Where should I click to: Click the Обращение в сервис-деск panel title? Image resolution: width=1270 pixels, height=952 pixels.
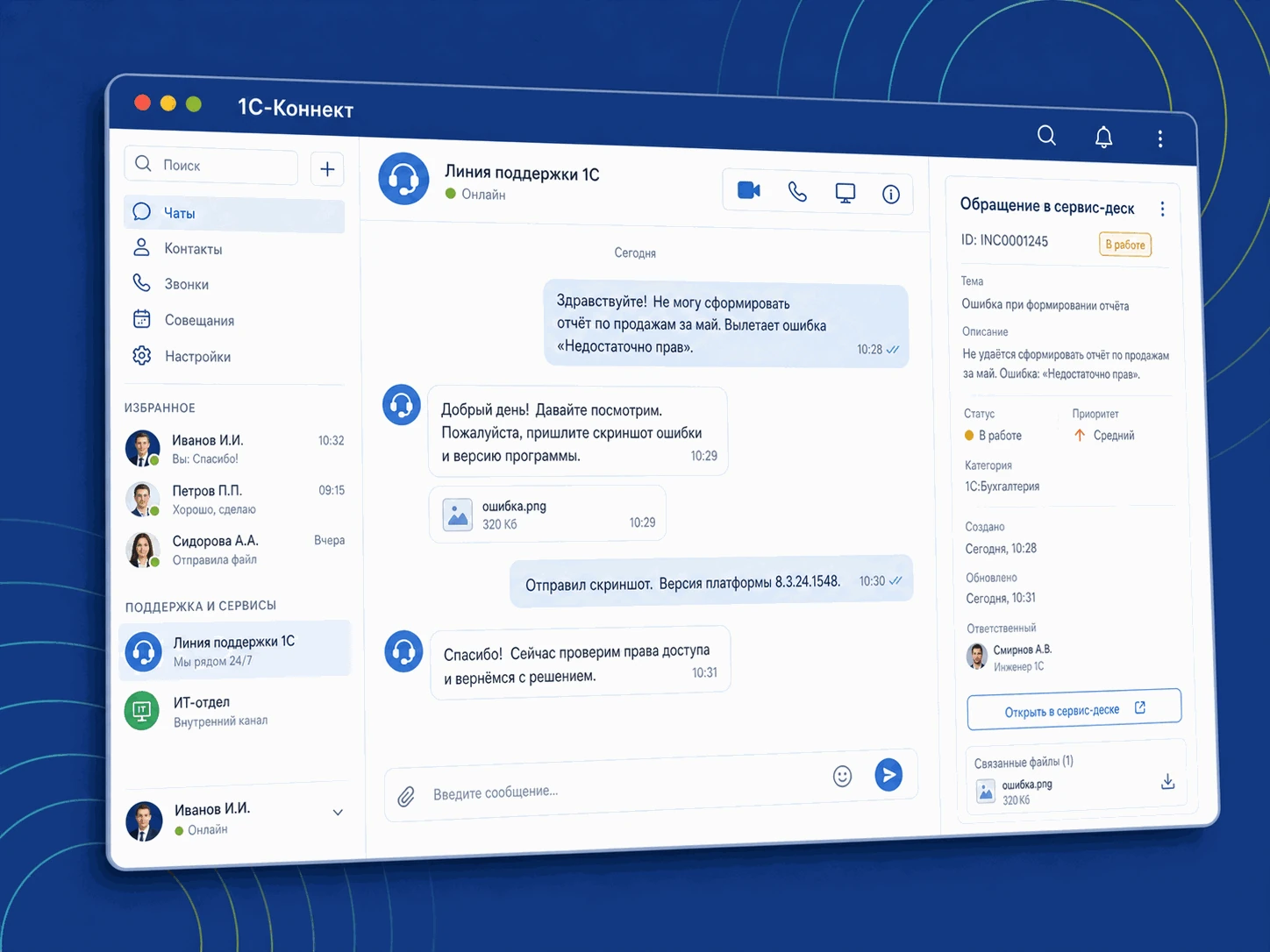tap(1047, 206)
